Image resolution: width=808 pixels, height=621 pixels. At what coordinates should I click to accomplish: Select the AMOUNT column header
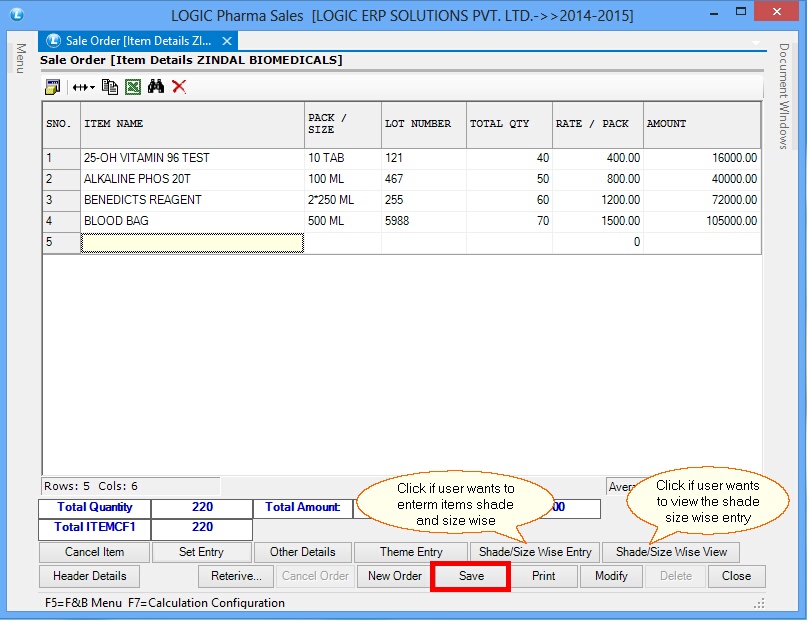point(702,124)
